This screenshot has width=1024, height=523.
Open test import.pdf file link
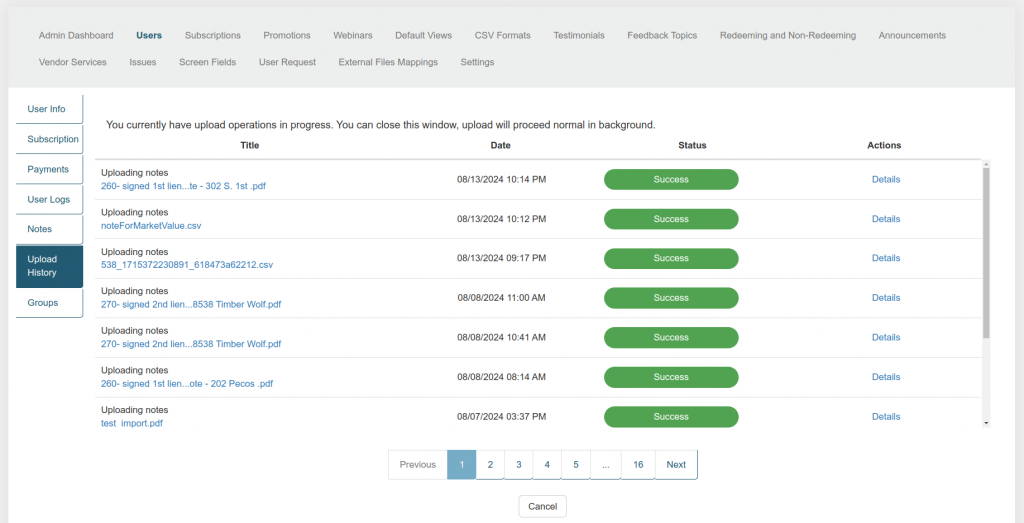click(x=132, y=423)
